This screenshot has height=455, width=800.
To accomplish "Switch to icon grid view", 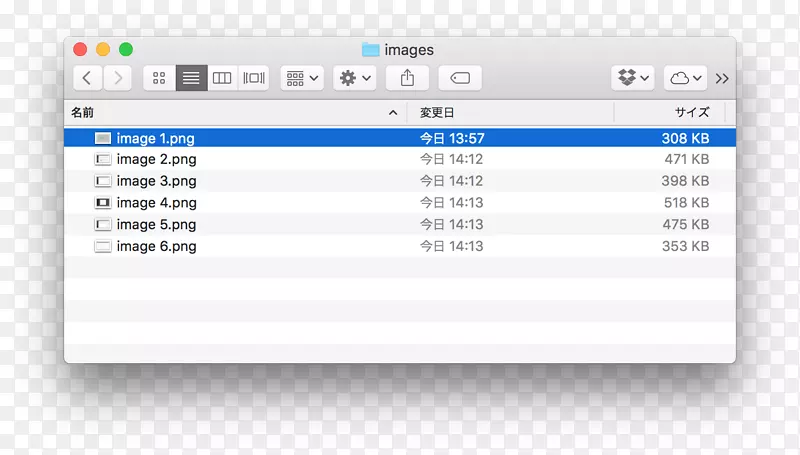I will coord(159,78).
